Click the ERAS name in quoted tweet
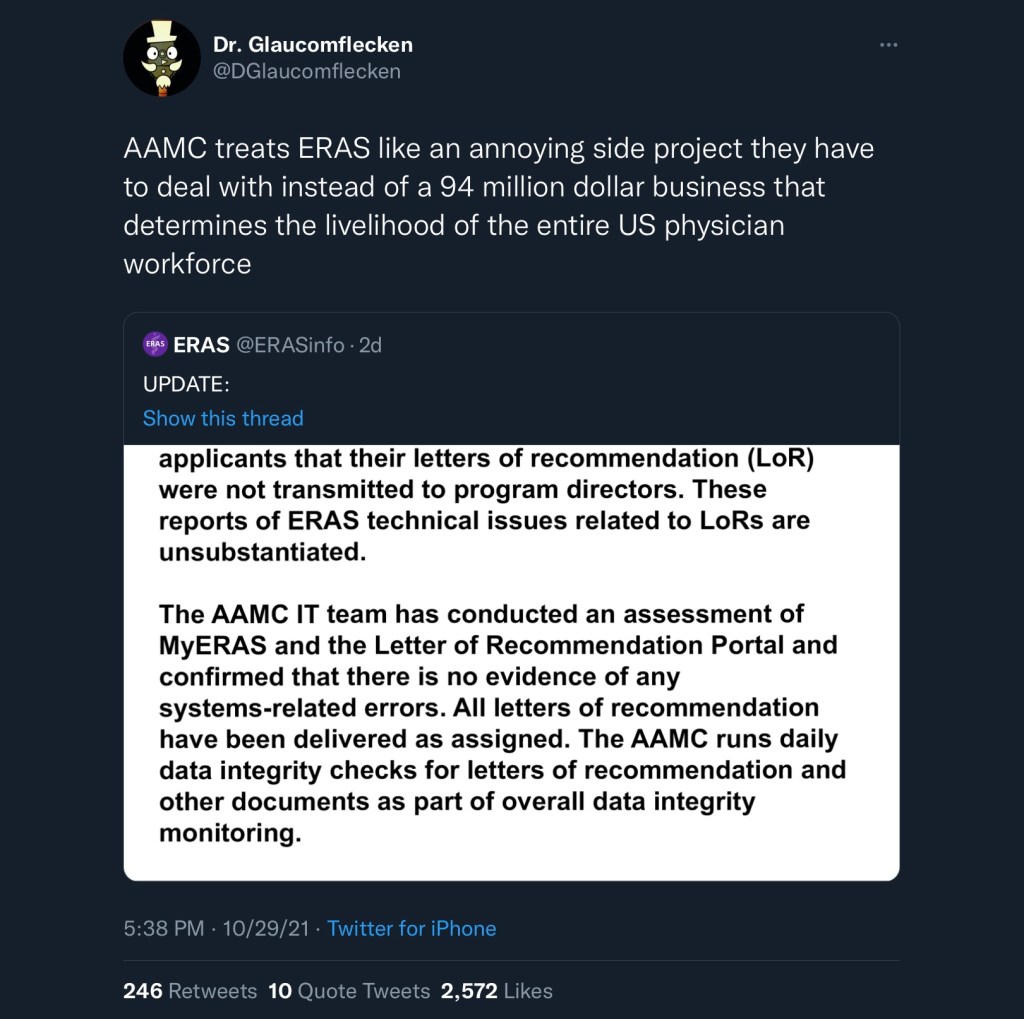 (x=201, y=345)
